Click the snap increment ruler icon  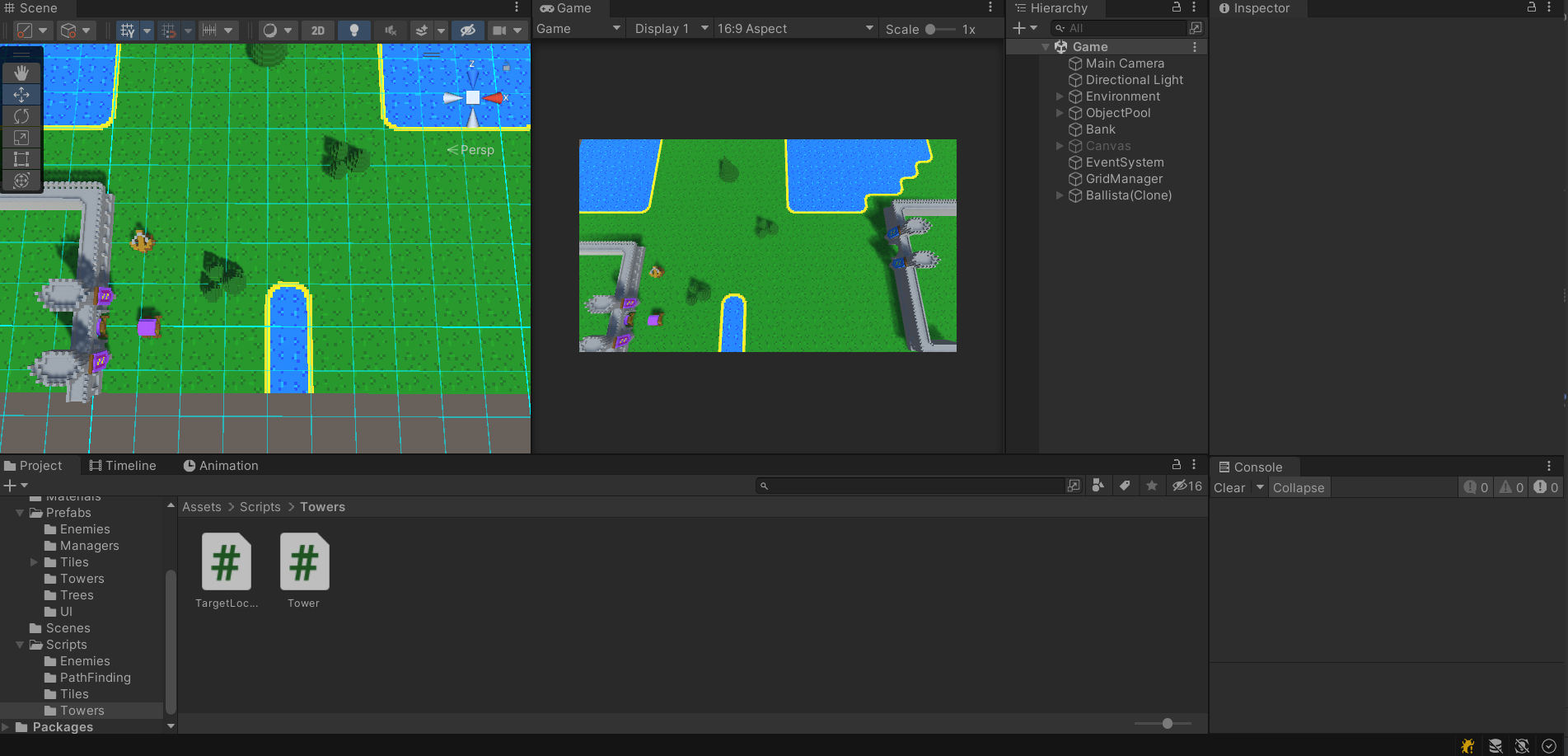[209, 31]
